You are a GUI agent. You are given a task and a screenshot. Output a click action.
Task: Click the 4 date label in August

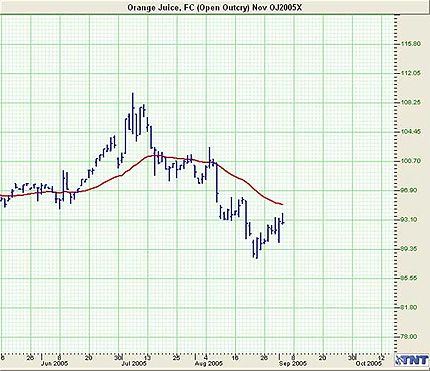(206, 357)
